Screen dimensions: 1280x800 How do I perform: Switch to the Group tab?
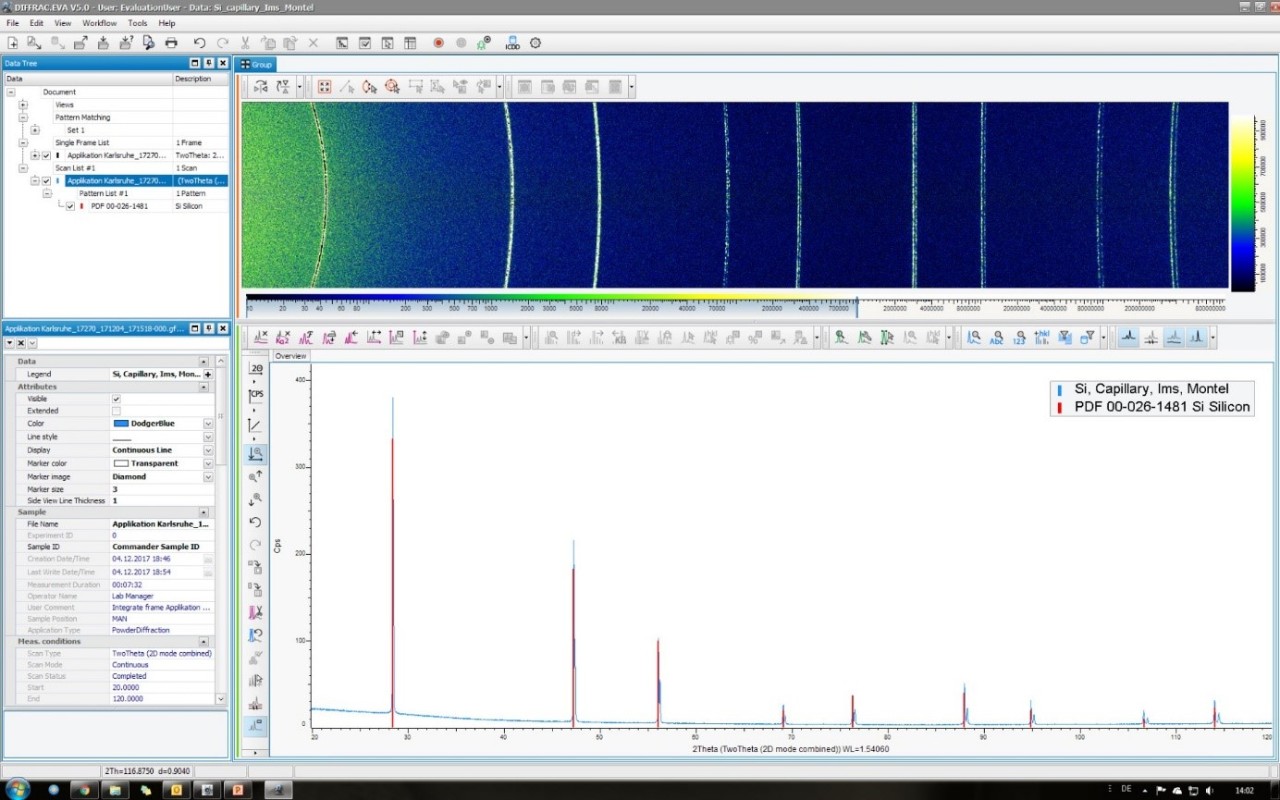click(x=257, y=64)
